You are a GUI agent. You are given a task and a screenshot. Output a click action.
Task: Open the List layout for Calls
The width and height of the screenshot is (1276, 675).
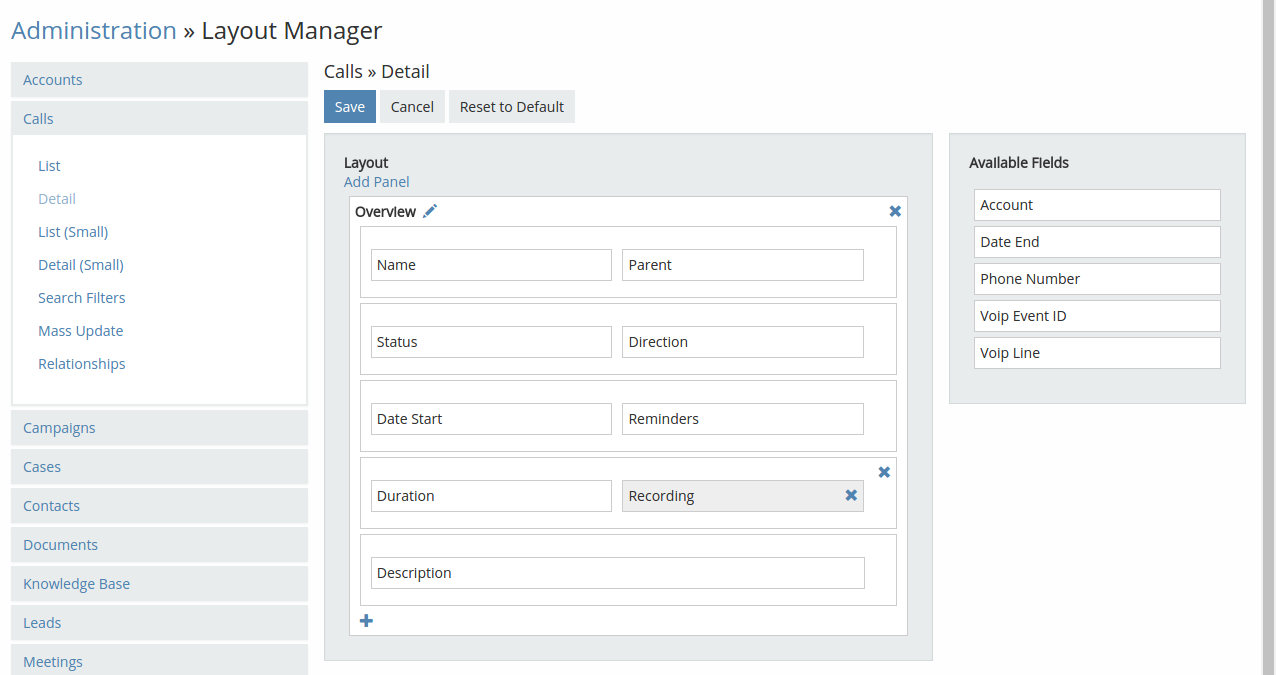(49, 166)
